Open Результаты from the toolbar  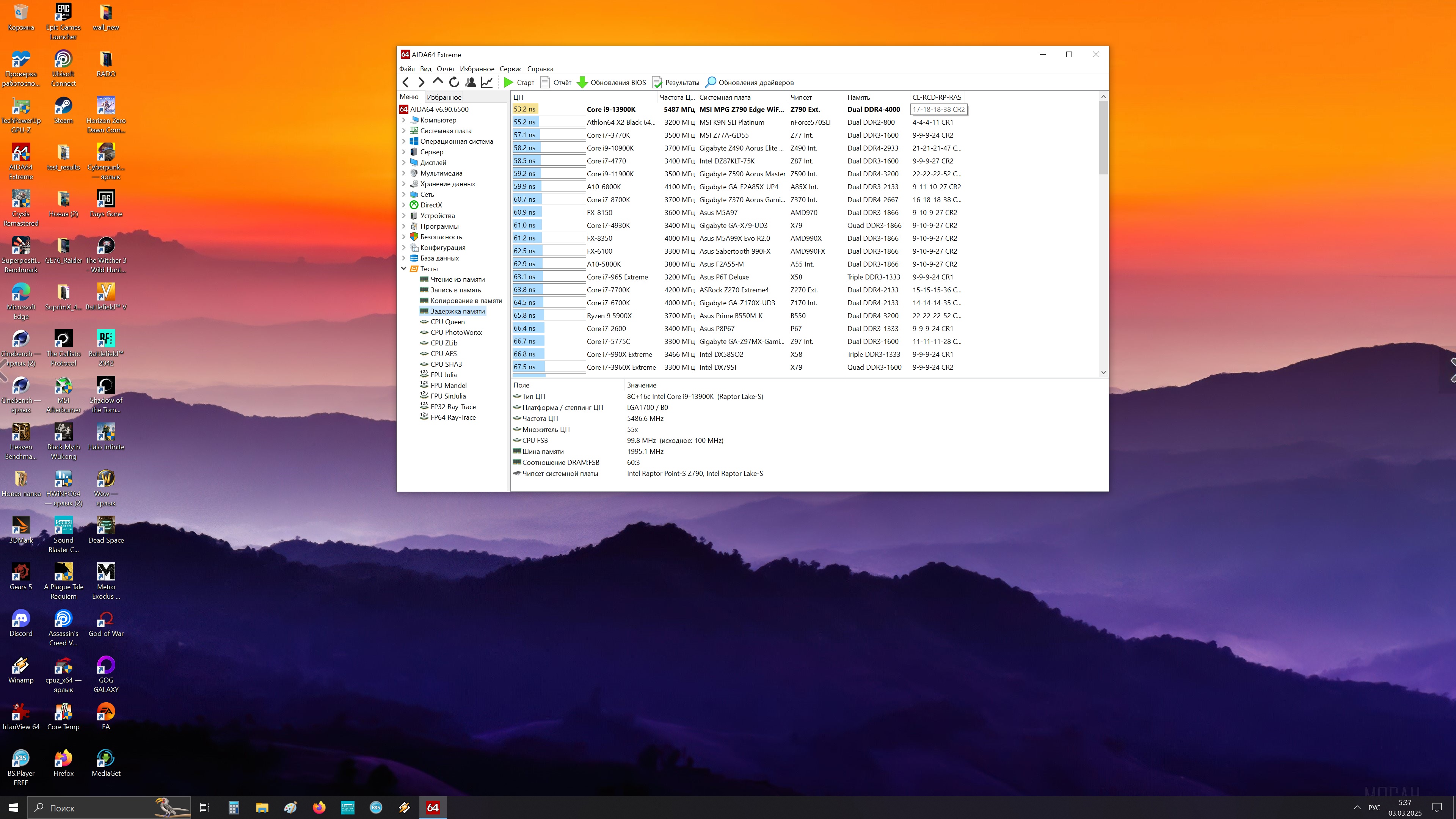click(x=676, y=83)
